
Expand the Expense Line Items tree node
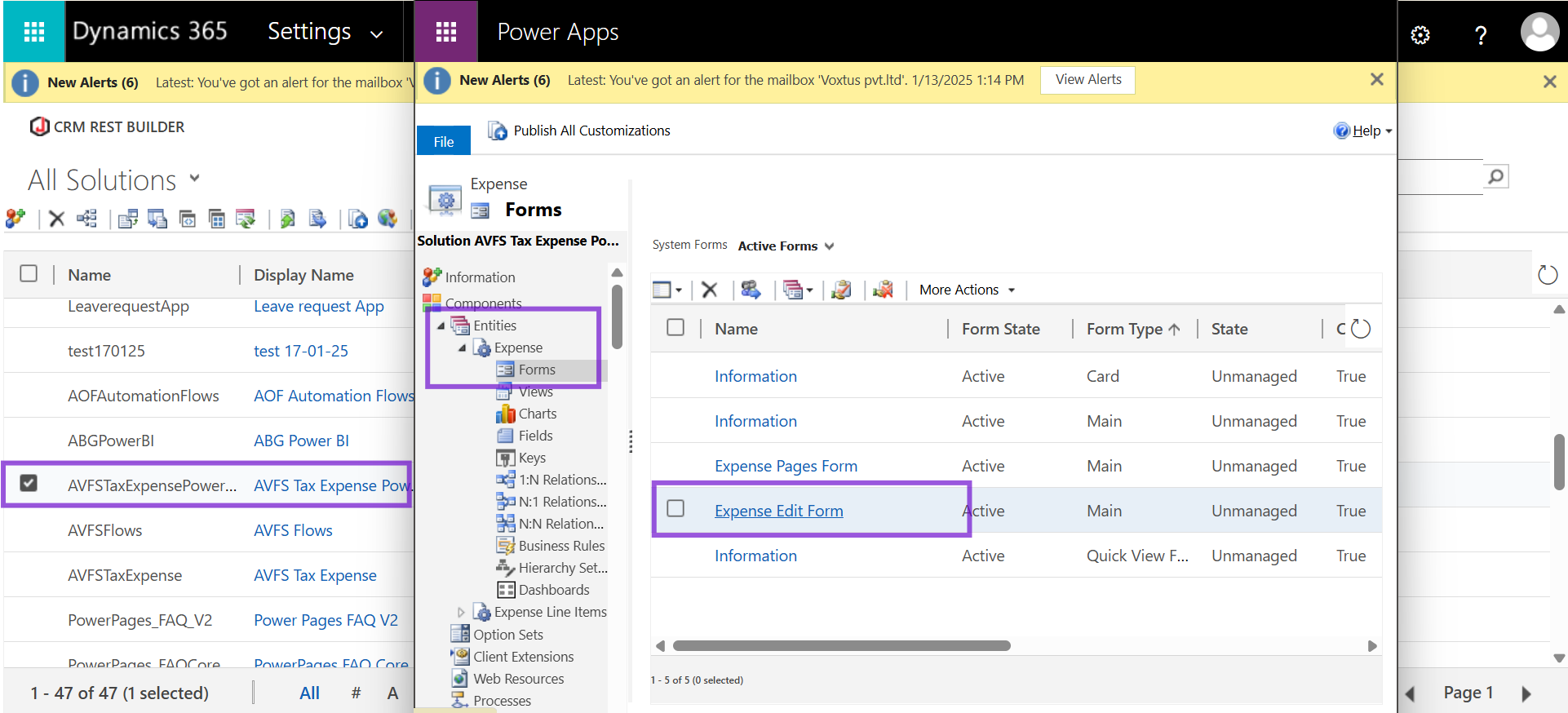click(461, 612)
